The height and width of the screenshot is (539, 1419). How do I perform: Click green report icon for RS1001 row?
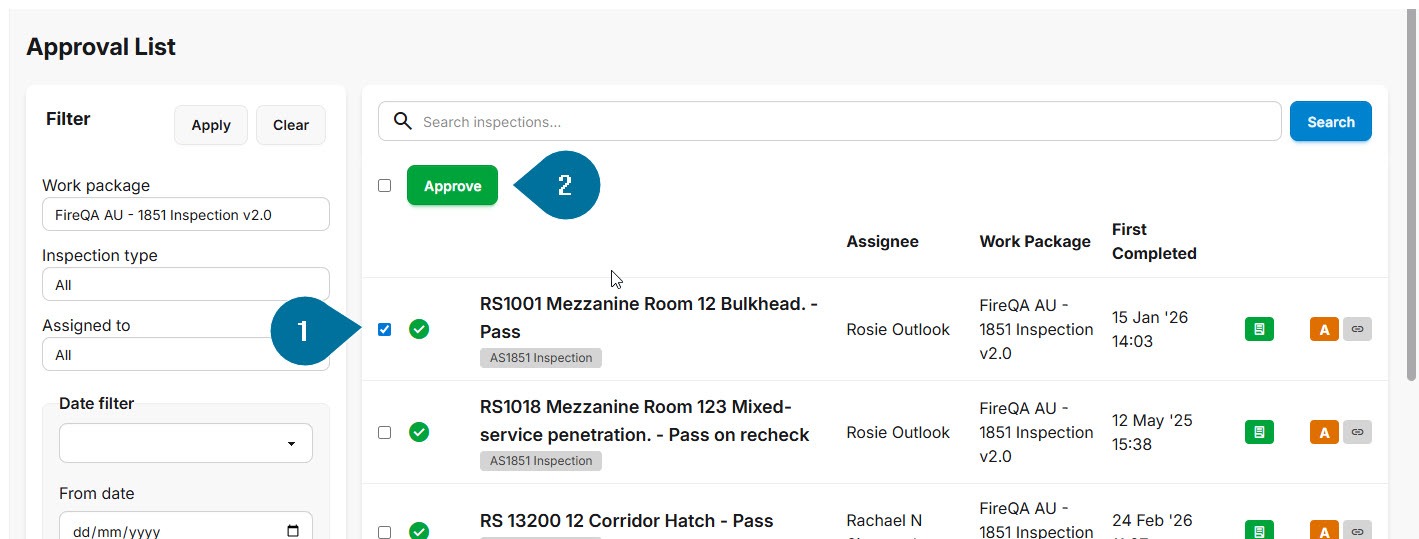[x=1259, y=329]
